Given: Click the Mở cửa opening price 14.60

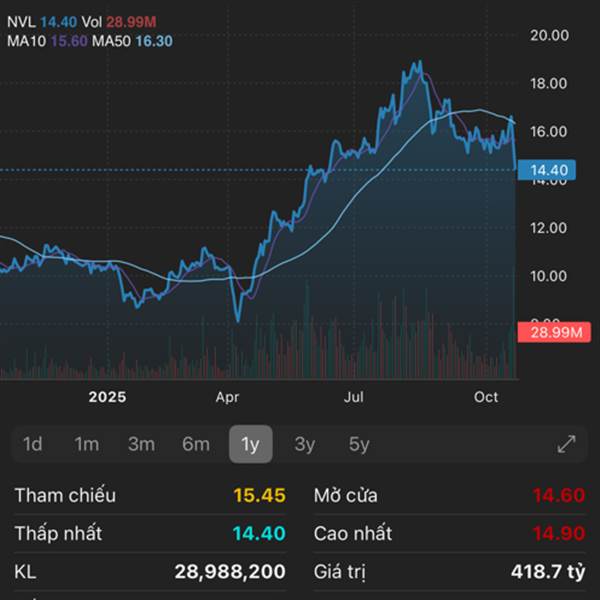Looking at the screenshot, I should coord(558,495).
